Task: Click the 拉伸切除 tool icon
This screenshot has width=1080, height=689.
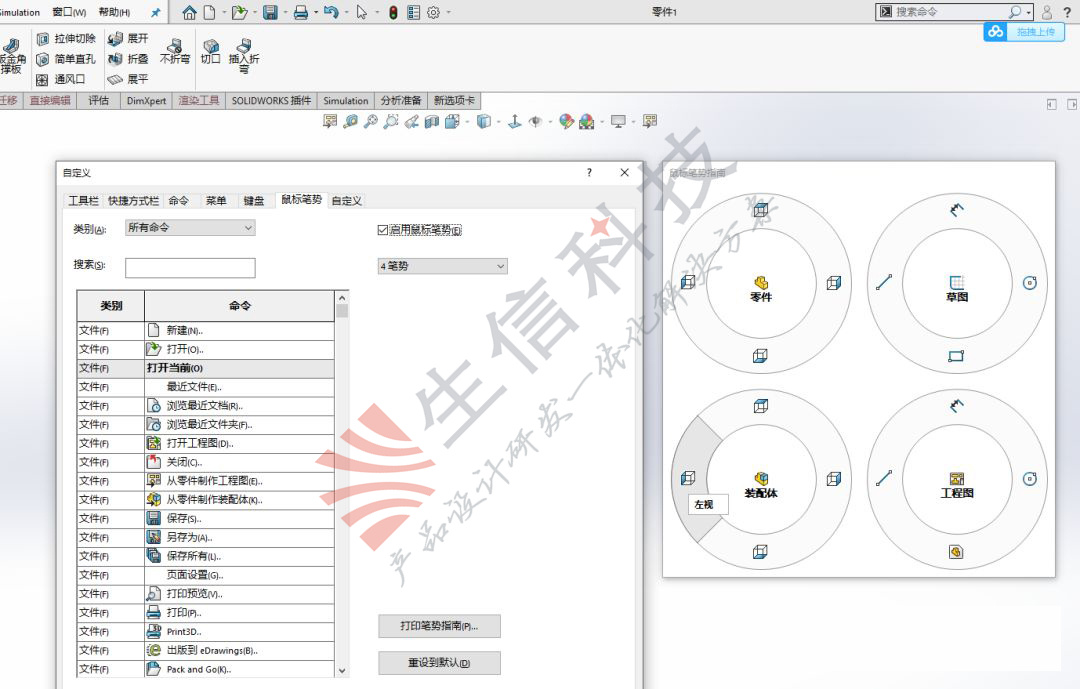Action: pyautogui.click(x=42, y=39)
